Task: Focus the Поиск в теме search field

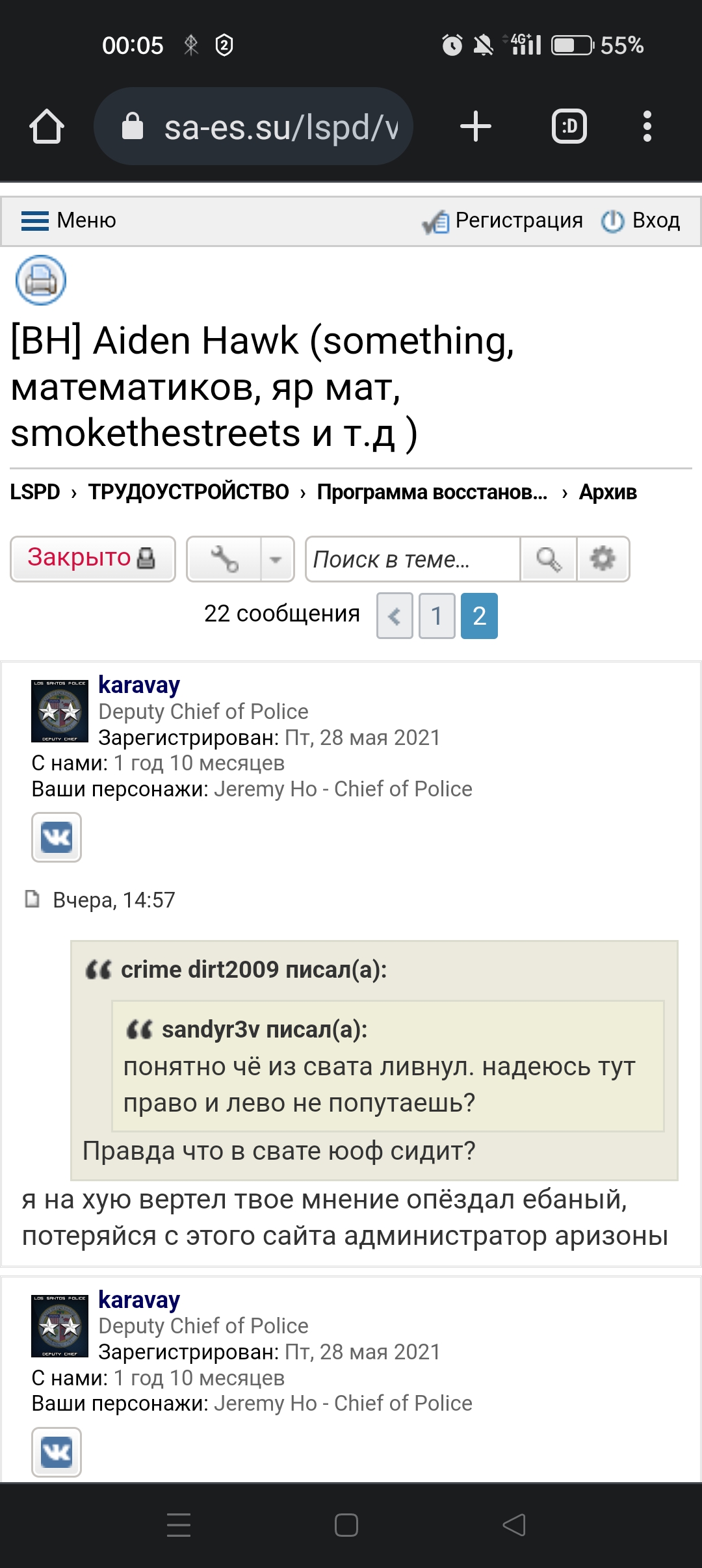Action: (413, 559)
